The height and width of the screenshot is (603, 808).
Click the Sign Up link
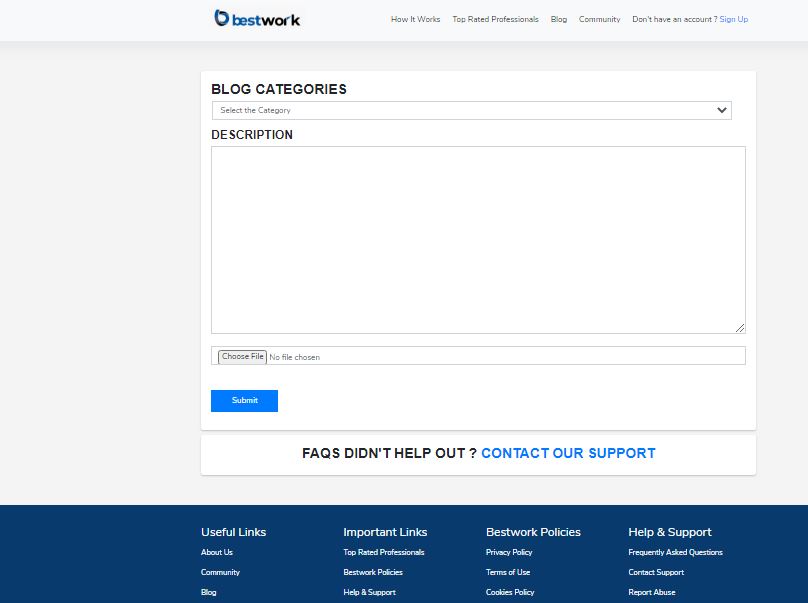733,19
